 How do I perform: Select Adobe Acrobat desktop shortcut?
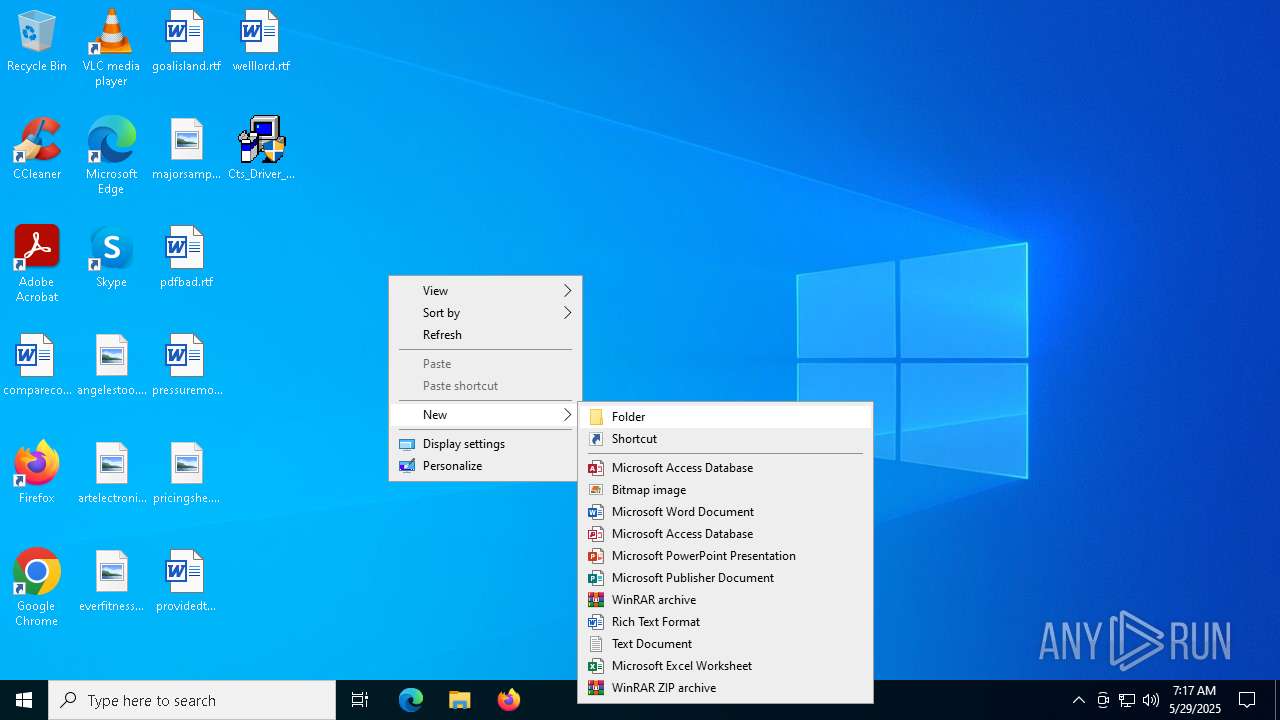(37, 264)
